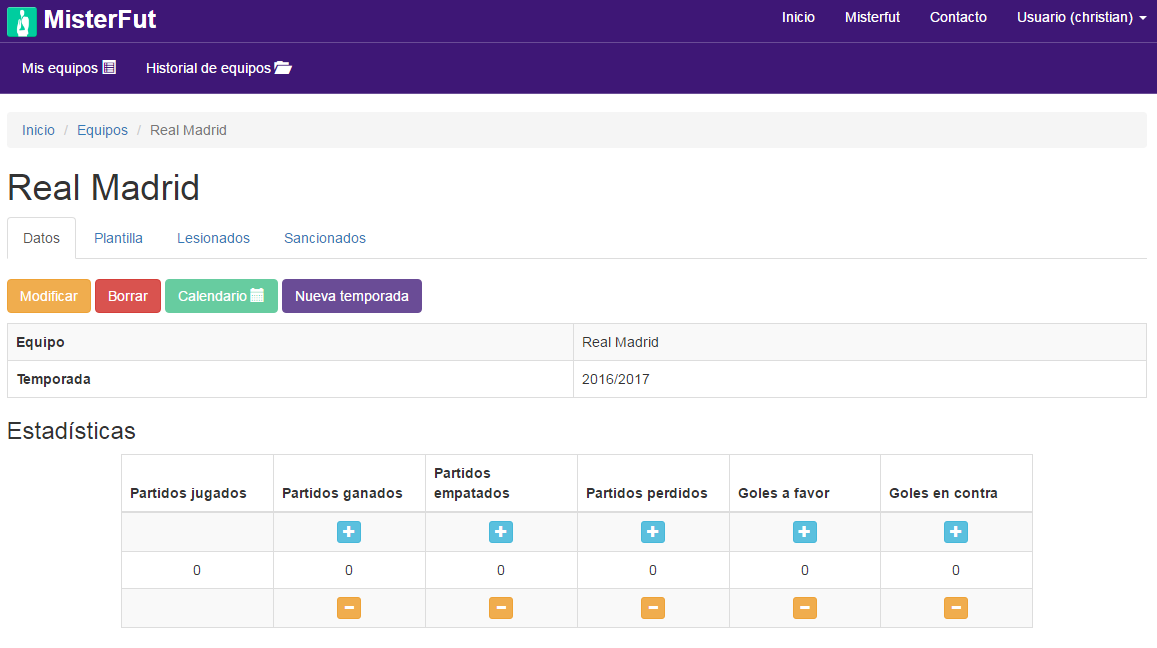Increase Partidos ganados with plus icon
Screen dimensions: 1157x648
click(349, 532)
